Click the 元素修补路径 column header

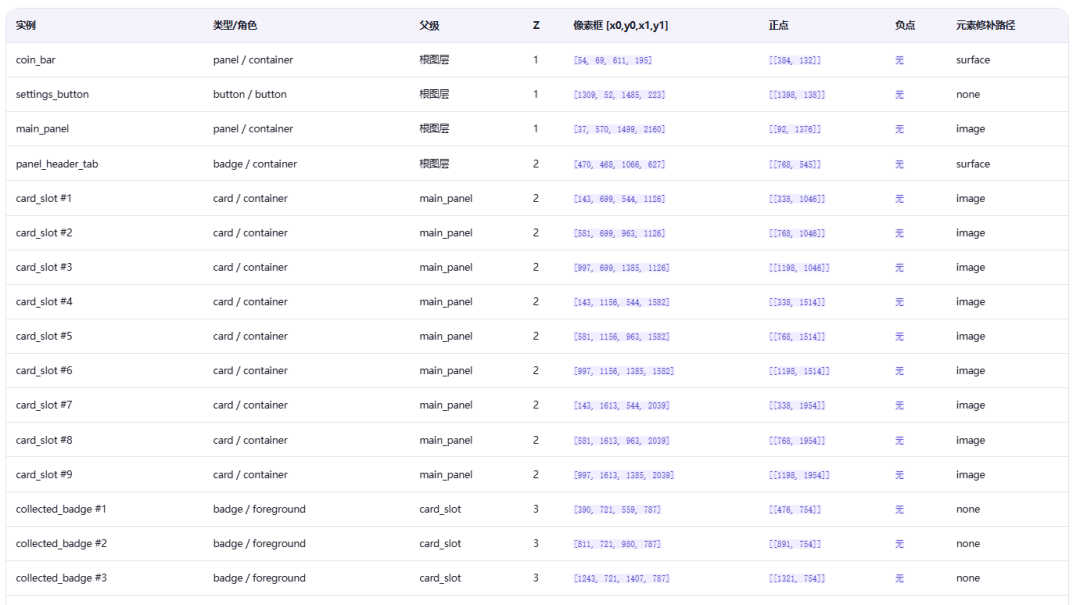[x=986, y=25]
